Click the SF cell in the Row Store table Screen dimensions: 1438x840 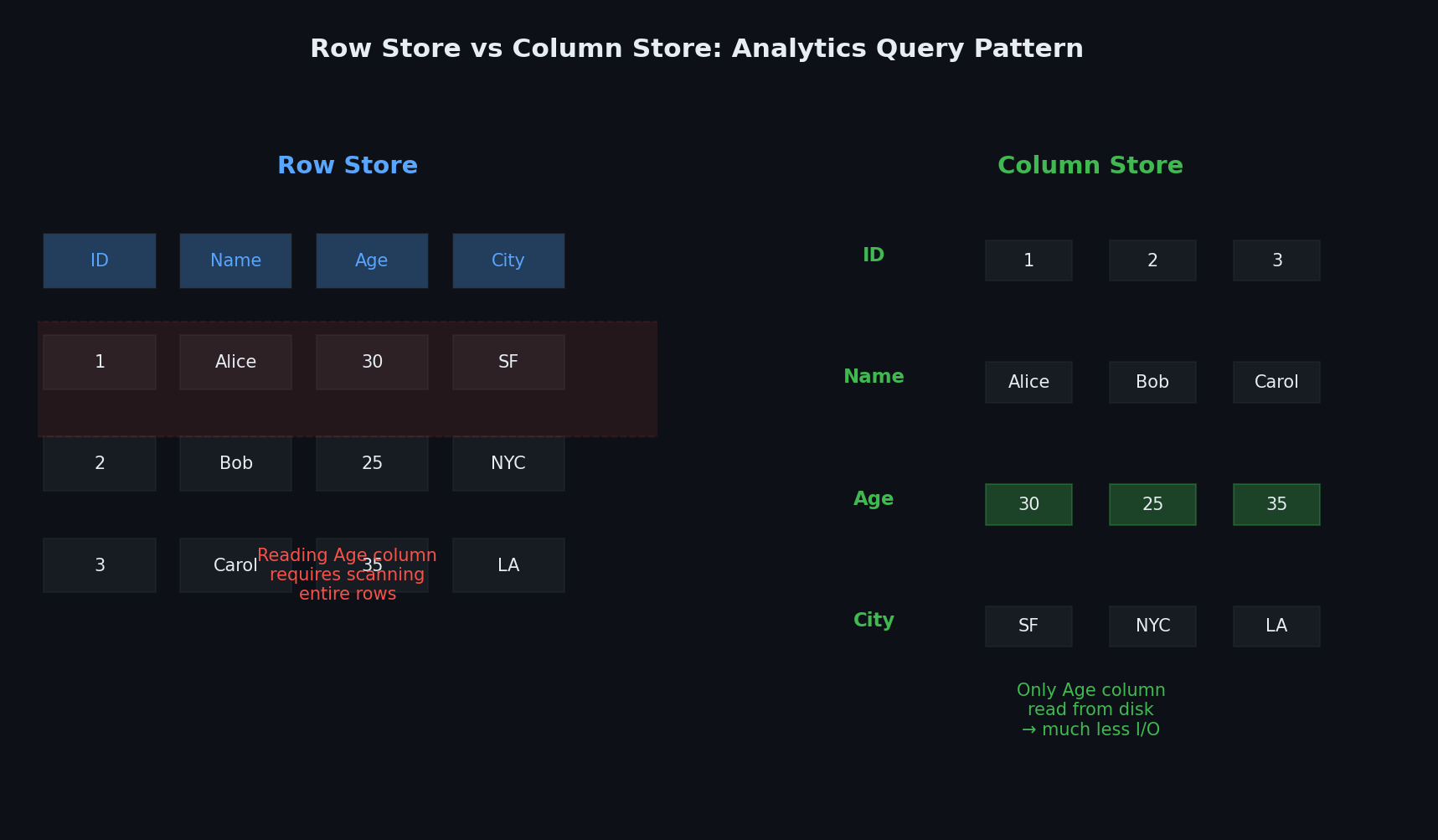click(x=508, y=362)
